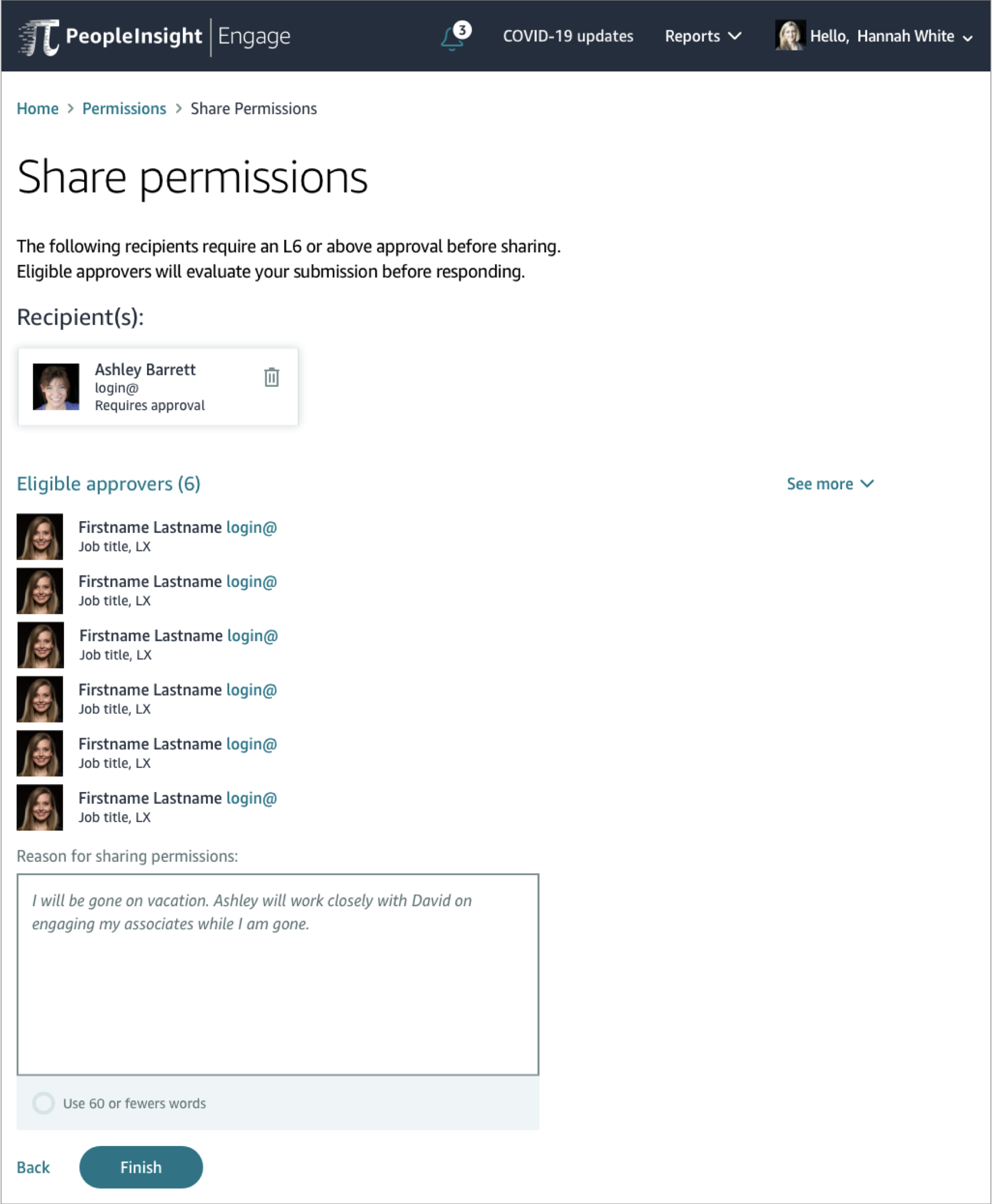Go to Permissions breadcrumb
Viewport: 992px width, 1204px height.
[124, 109]
